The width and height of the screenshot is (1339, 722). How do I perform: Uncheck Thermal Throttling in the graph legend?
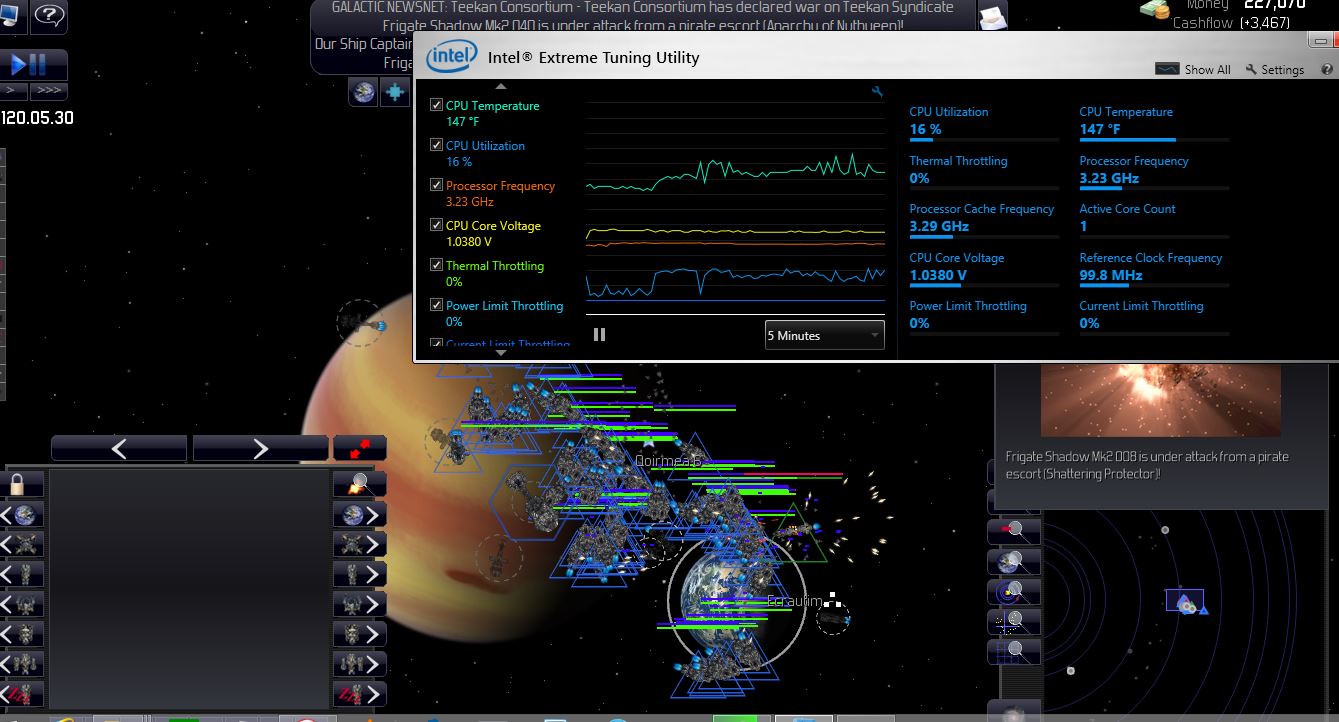(x=436, y=265)
